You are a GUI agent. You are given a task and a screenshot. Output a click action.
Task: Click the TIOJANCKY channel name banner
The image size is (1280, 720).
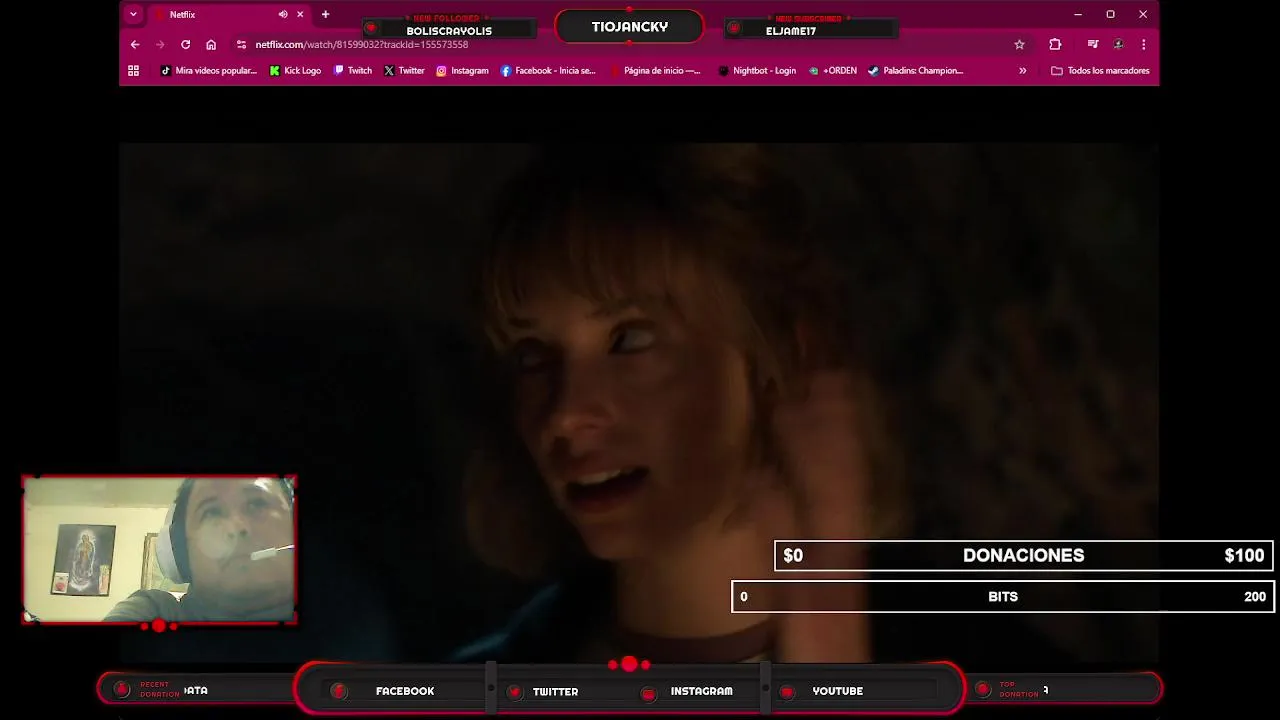pyautogui.click(x=629, y=27)
